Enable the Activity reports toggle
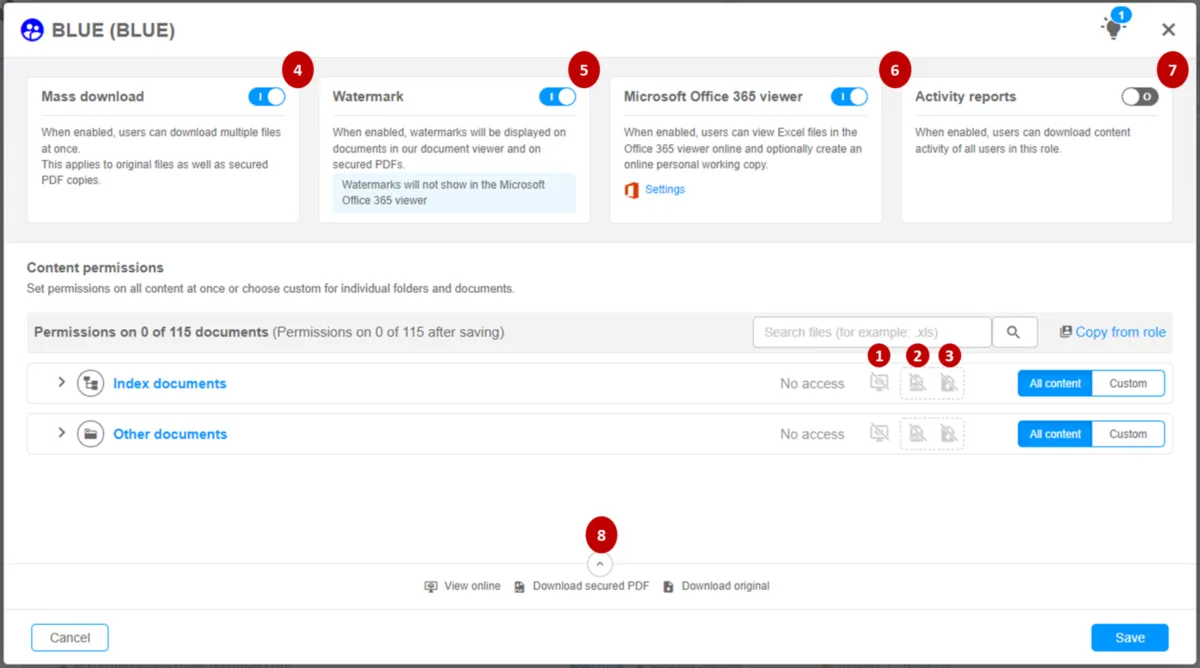The image size is (1200, 668). coord(1140,97)
